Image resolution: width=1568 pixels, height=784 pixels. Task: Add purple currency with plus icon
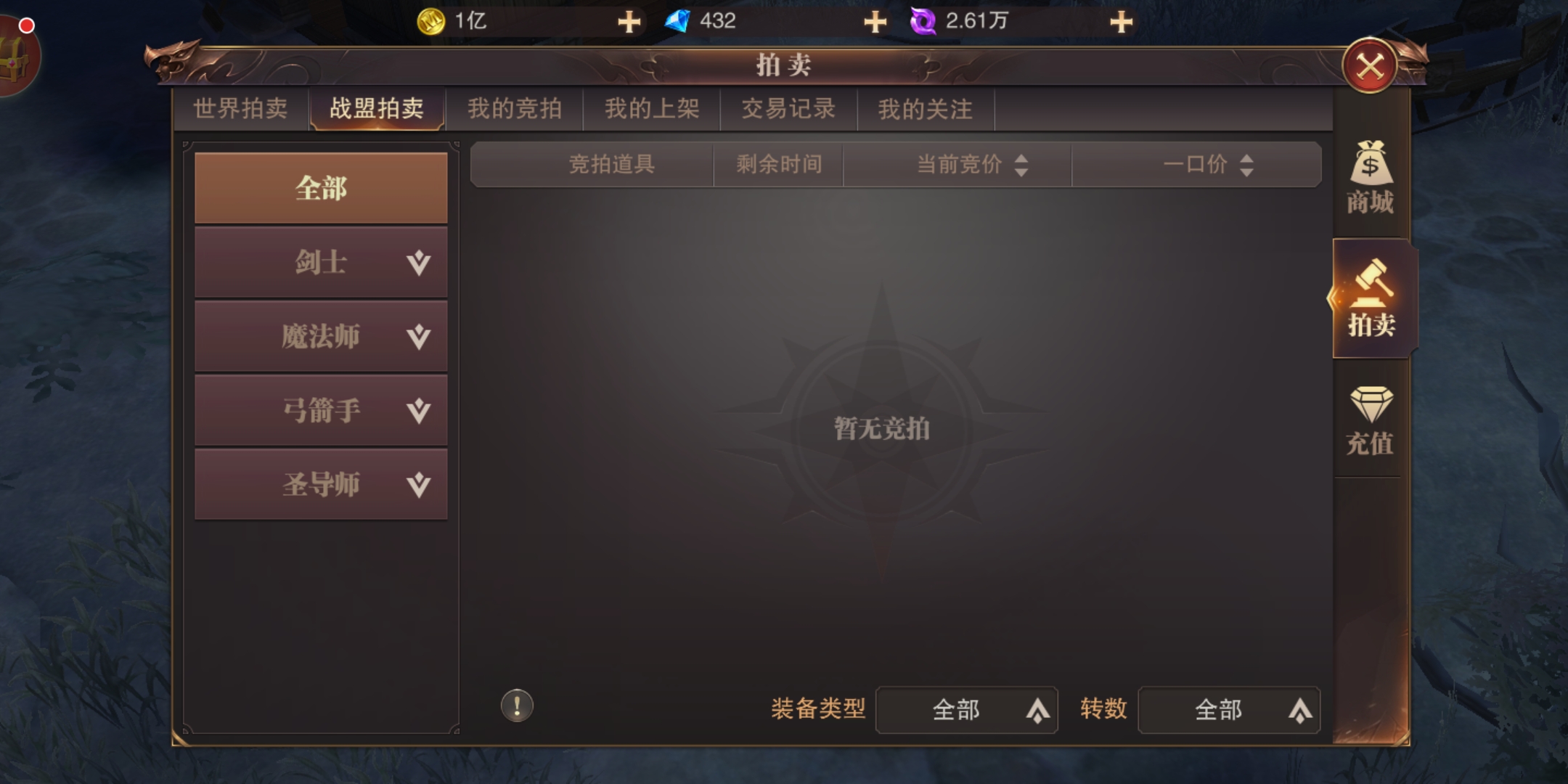1122,22
